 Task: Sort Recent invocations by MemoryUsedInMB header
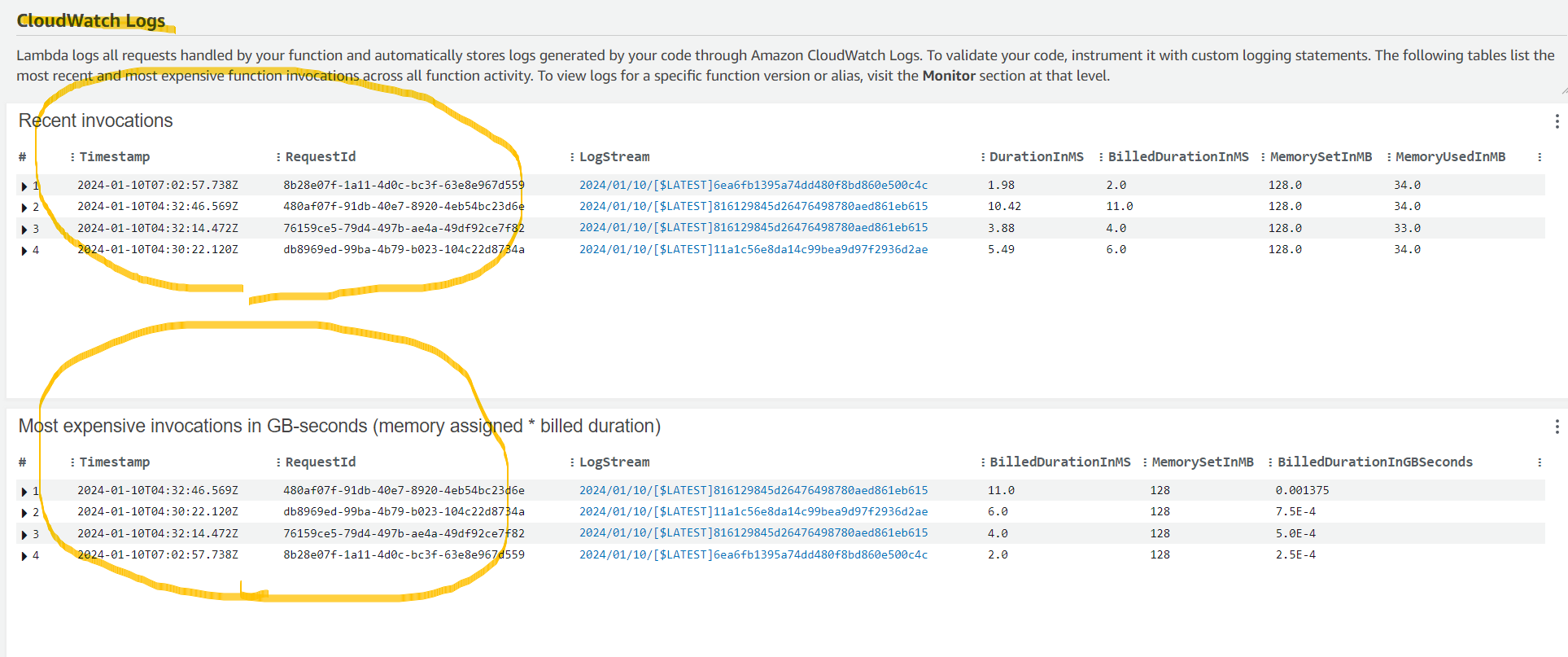click(1451, 157)
